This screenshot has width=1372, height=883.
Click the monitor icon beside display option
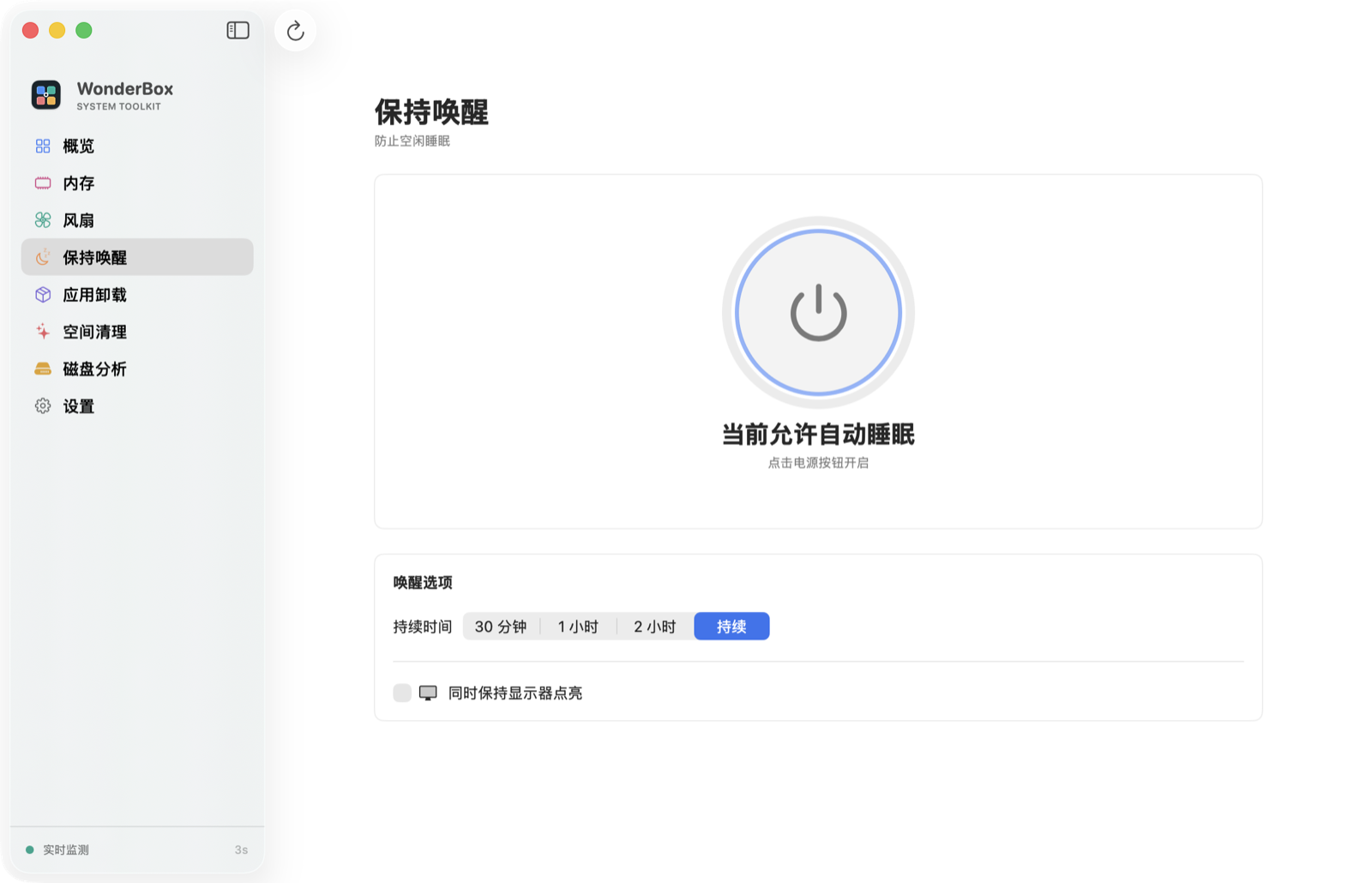click(x=428, y=693)
